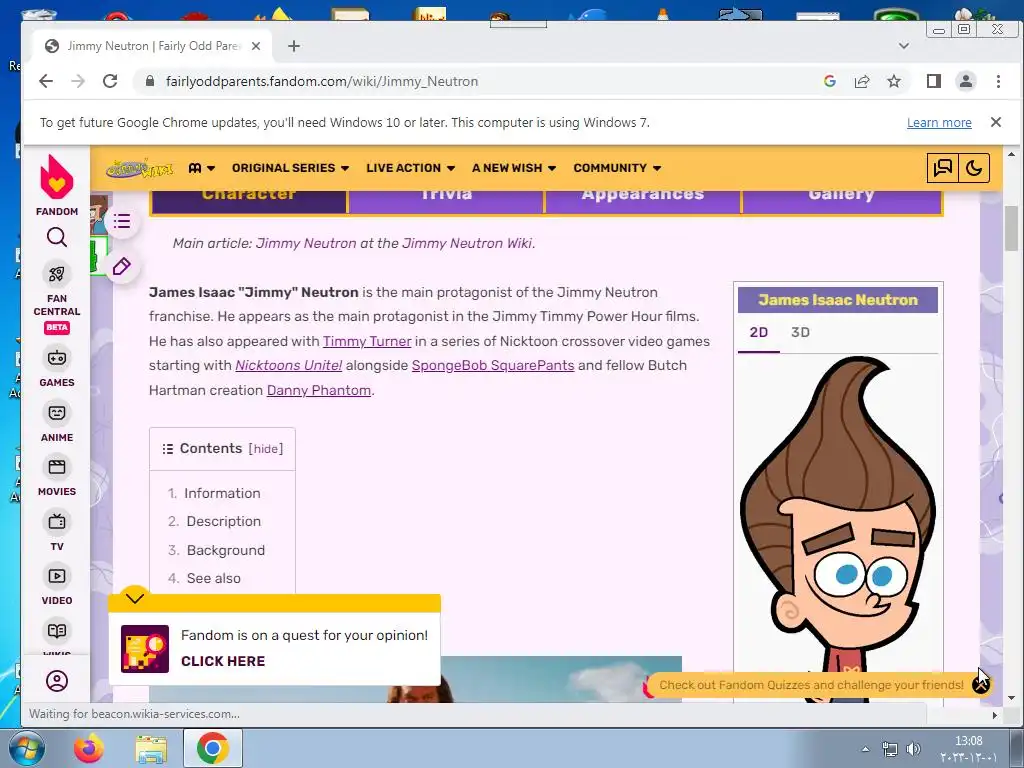Jump to Information section in Contents

point(222,493)
